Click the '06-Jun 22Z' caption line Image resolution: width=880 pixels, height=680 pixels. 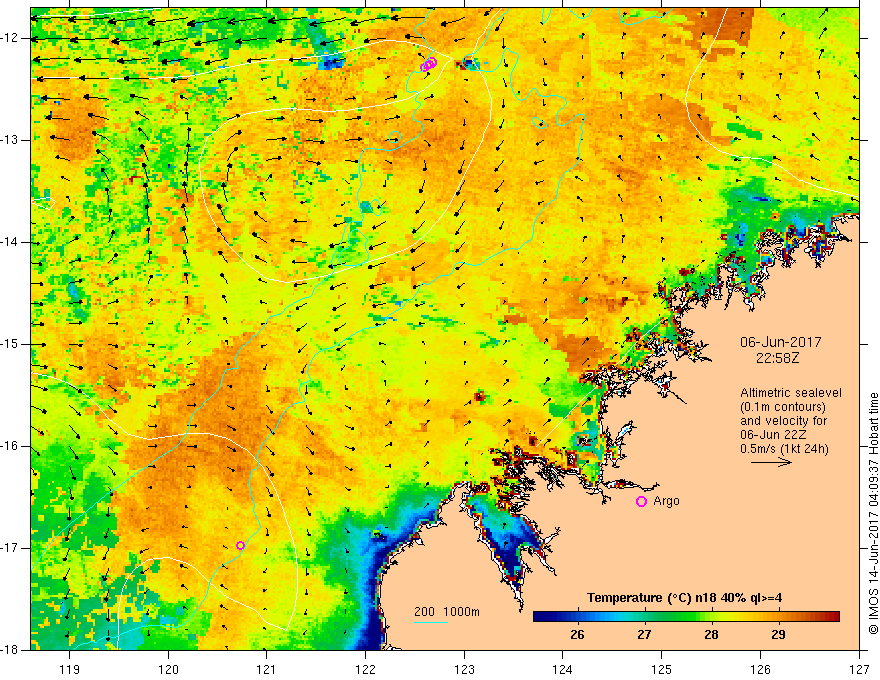point(775,435)
